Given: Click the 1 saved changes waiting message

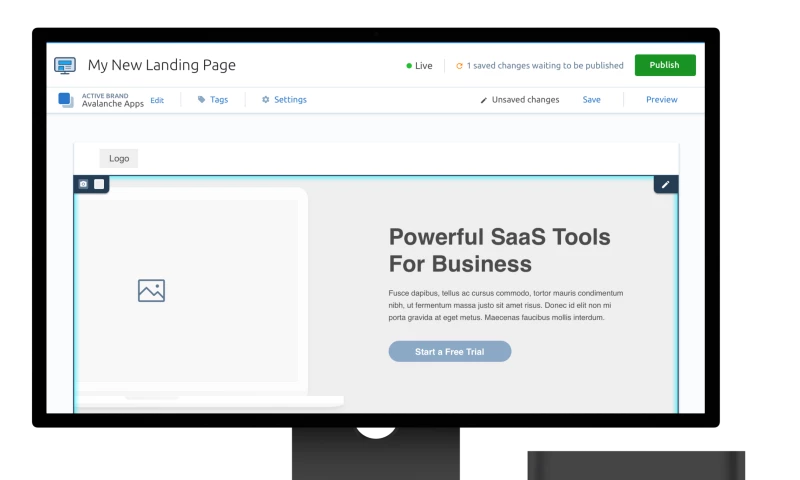Looking at the screenshot, I should [x=545, y=65].
